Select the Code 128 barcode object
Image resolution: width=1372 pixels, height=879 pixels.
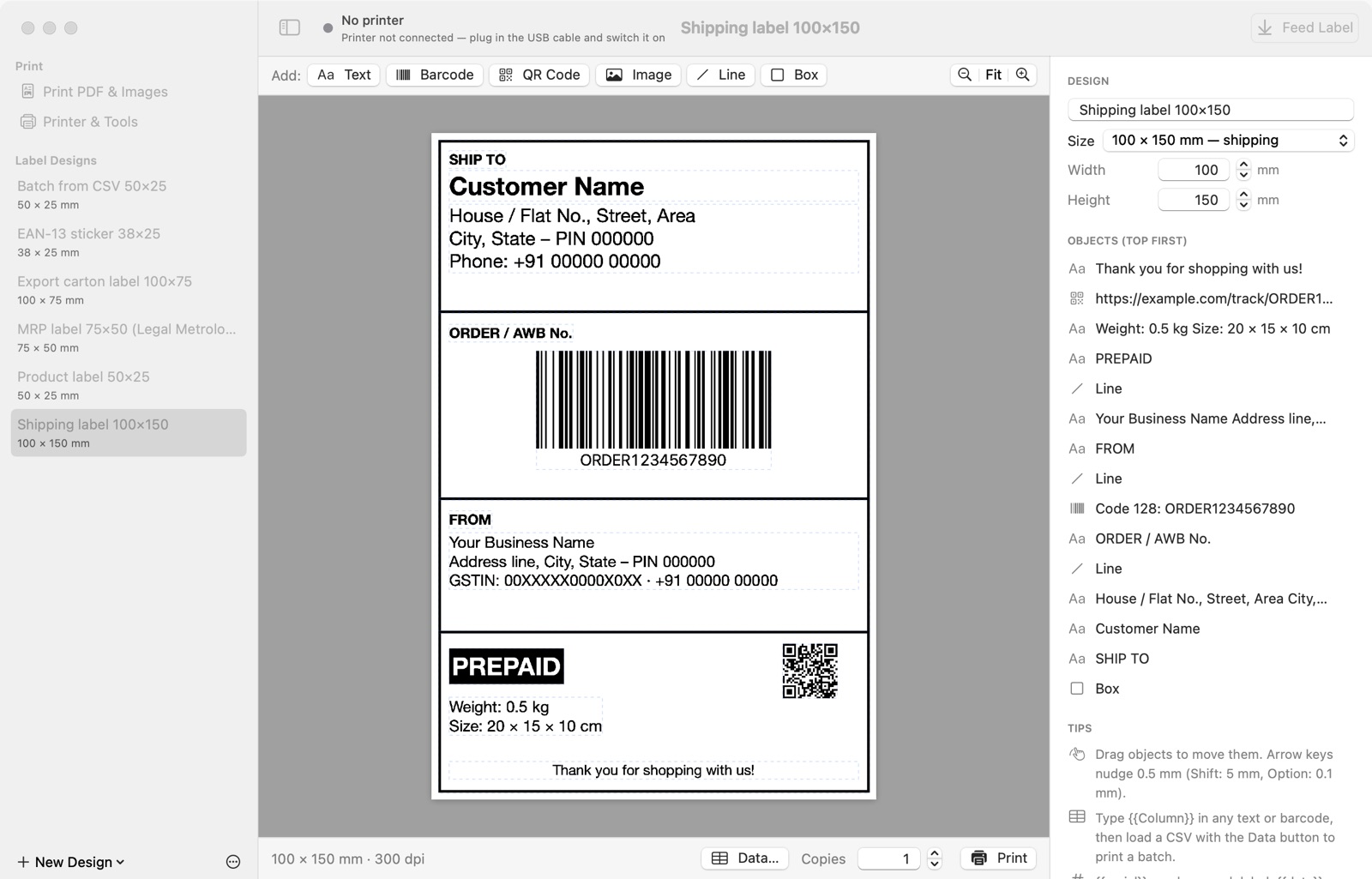[1210, 509]
